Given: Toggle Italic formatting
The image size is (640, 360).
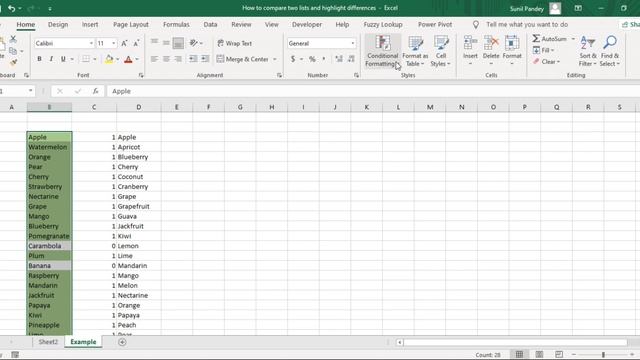Looking at the screenshot, I should 51,59.
